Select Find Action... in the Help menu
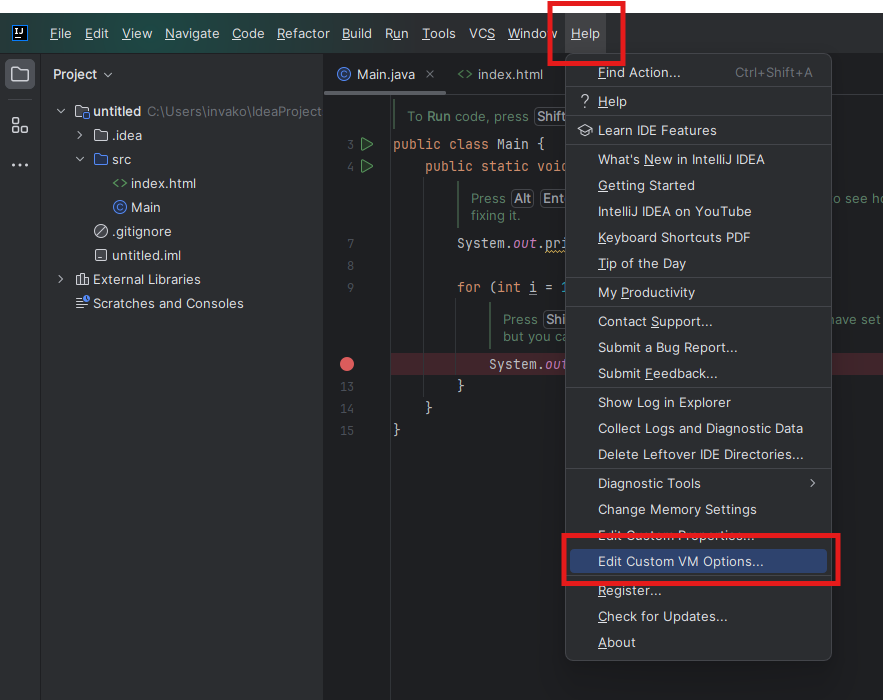Viewport: 883px width, 700px height. point(698,72)
